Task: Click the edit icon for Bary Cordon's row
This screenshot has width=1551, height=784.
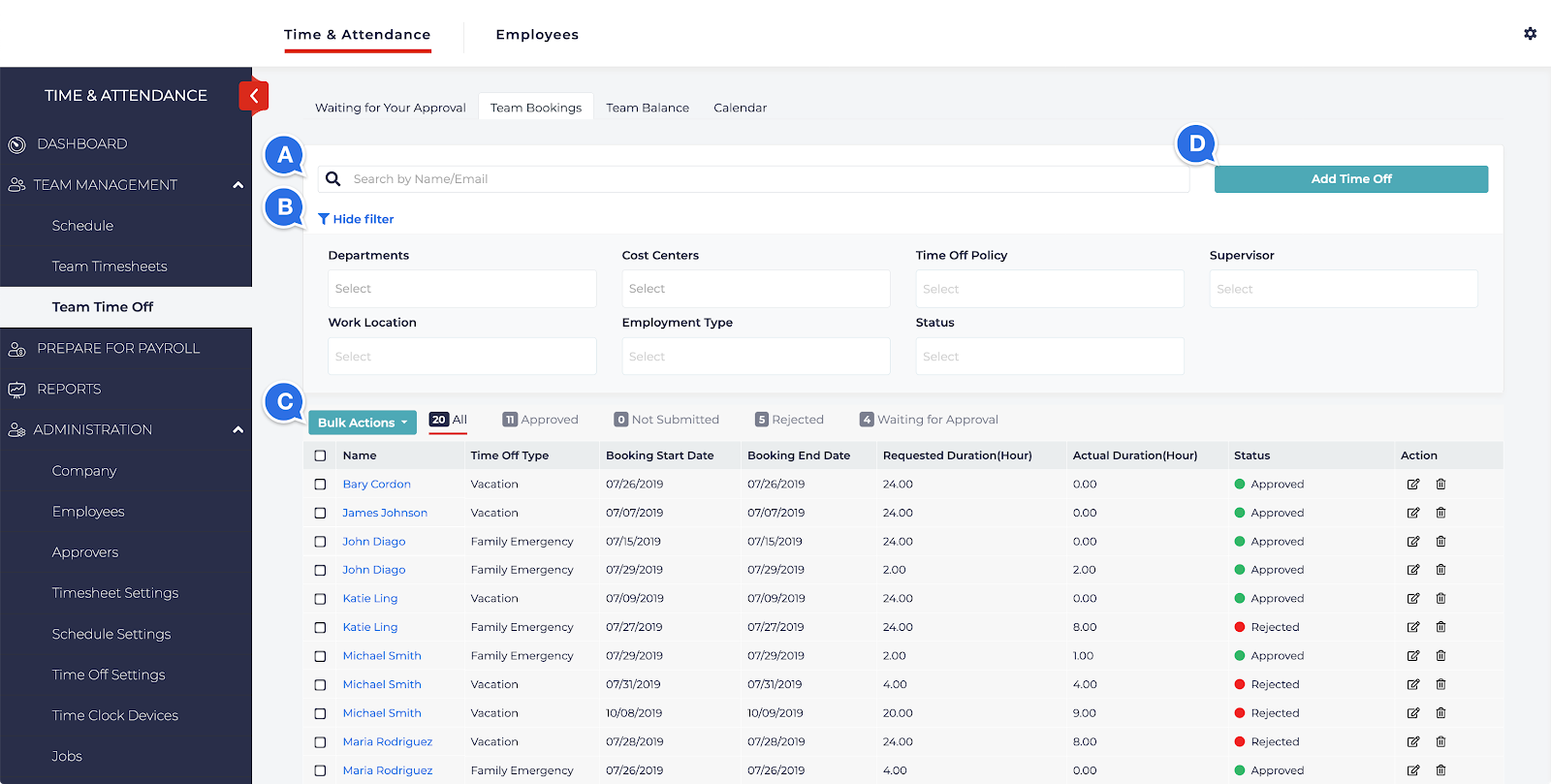Action: click(x=1413, y=485)
